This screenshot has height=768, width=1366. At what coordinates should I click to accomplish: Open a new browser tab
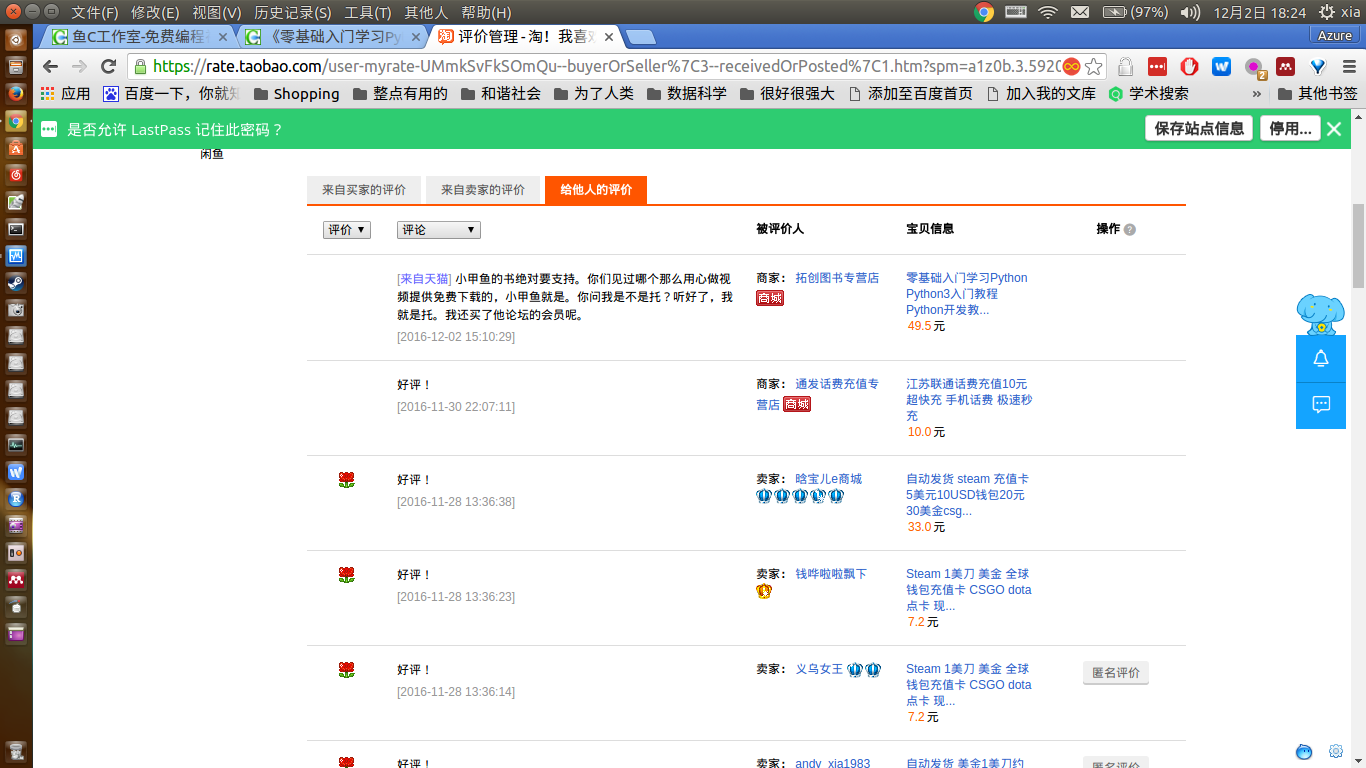click(x=640, y=37)
